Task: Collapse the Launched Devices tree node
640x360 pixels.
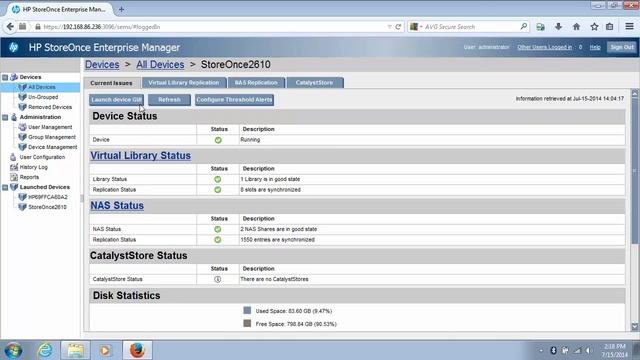Action: (x=5, y=187)
